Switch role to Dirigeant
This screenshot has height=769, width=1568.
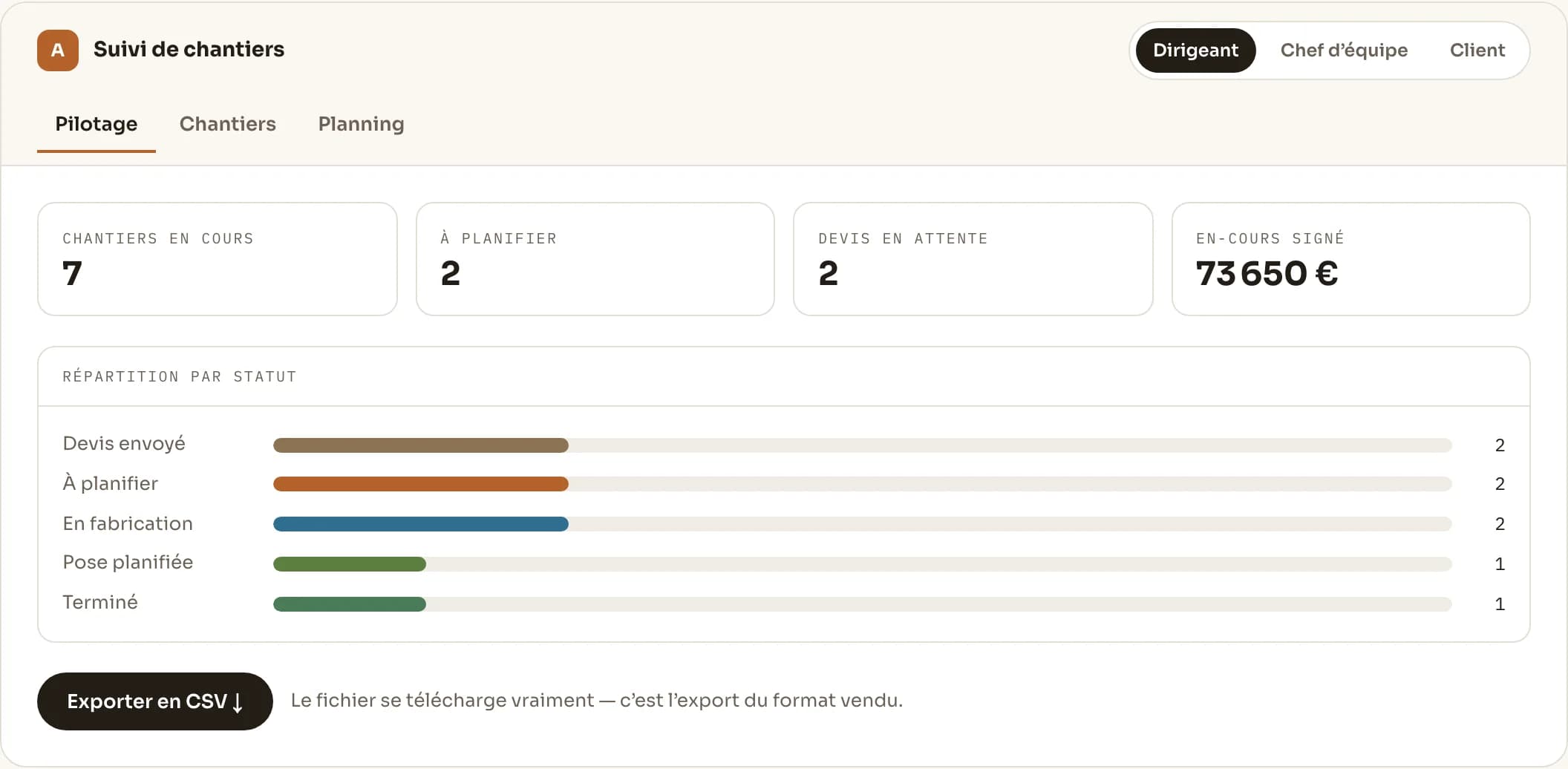(x=1195, y=50)
